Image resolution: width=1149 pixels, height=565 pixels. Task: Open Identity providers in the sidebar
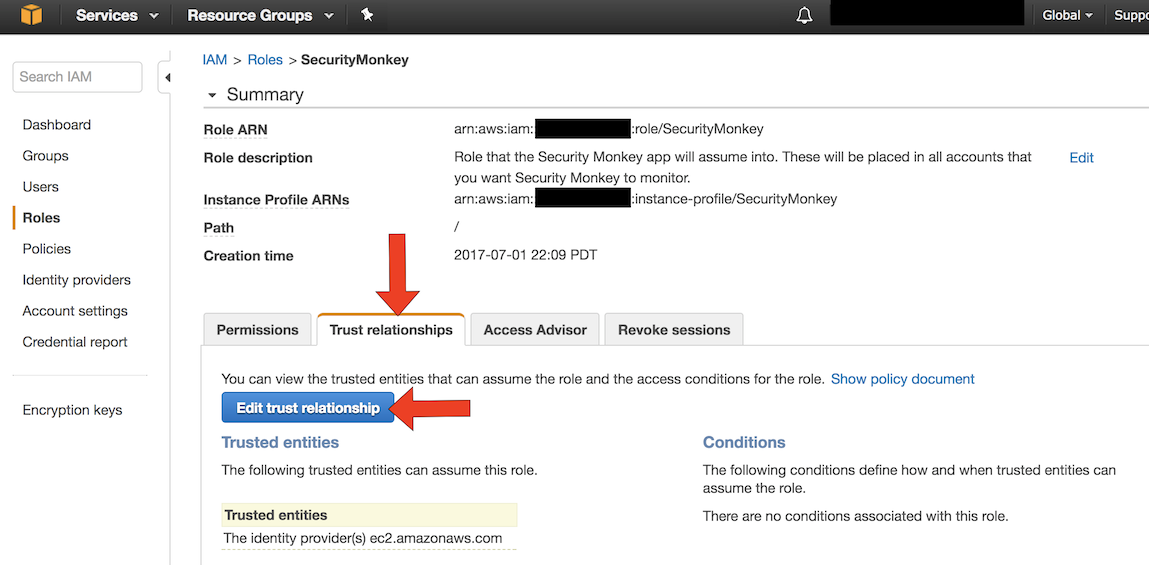coord(76,280)
